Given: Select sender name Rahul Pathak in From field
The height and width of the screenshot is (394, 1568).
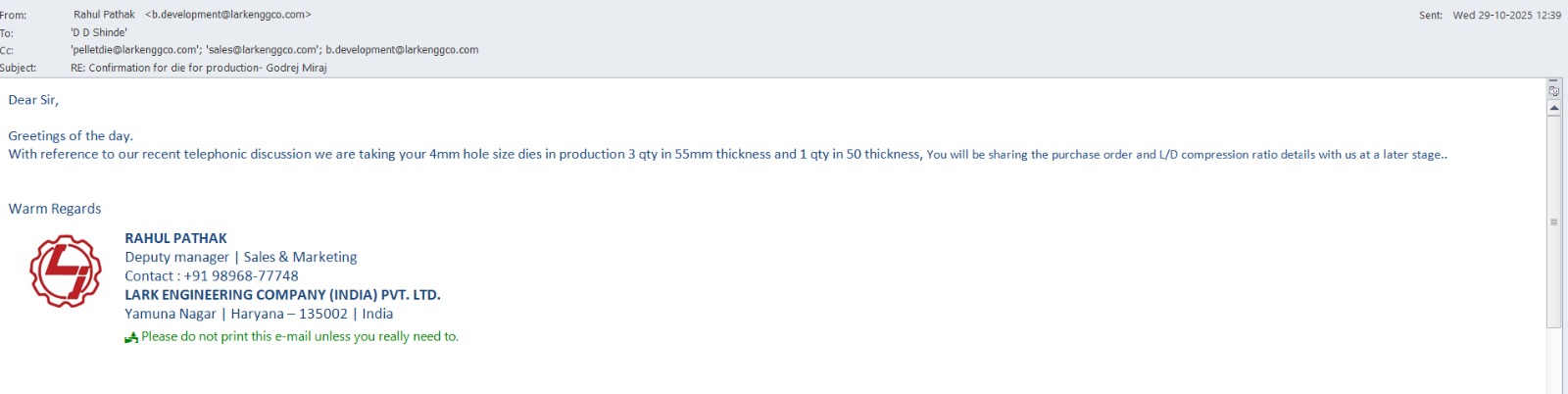Looking at the screenshot, I should (104, 15).
